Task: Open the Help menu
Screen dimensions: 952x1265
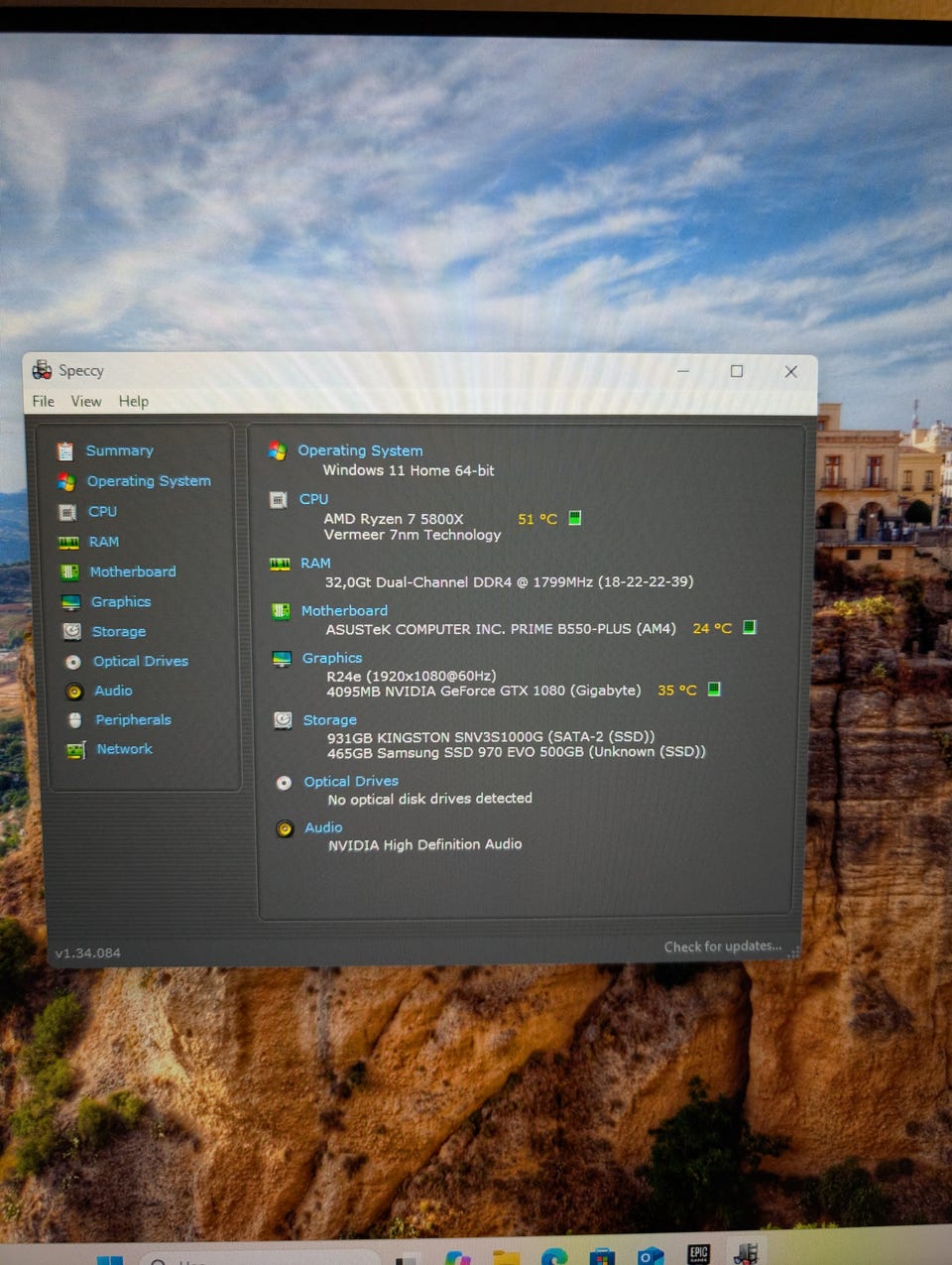Action: click(134, 401)
